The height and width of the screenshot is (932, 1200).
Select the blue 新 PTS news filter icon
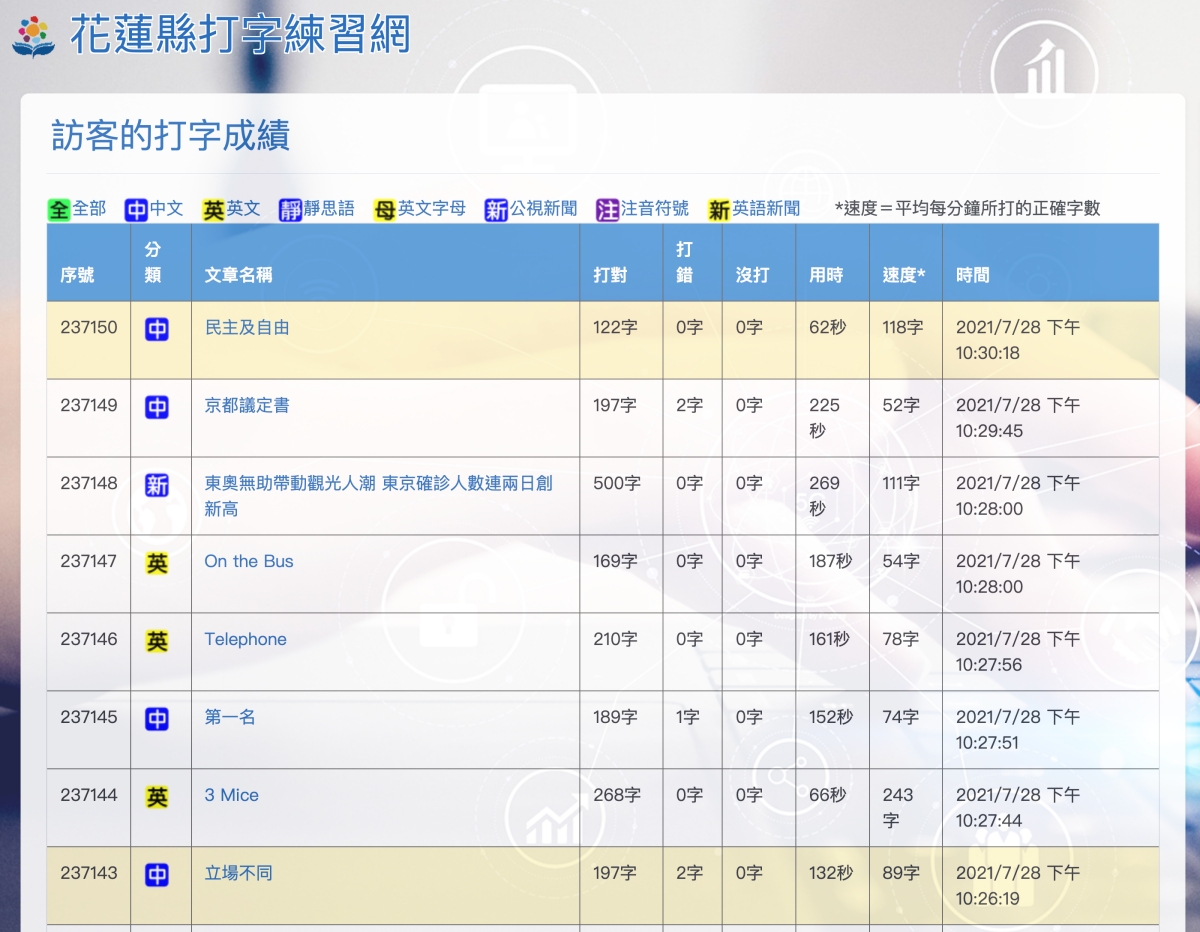pos(496,210)
